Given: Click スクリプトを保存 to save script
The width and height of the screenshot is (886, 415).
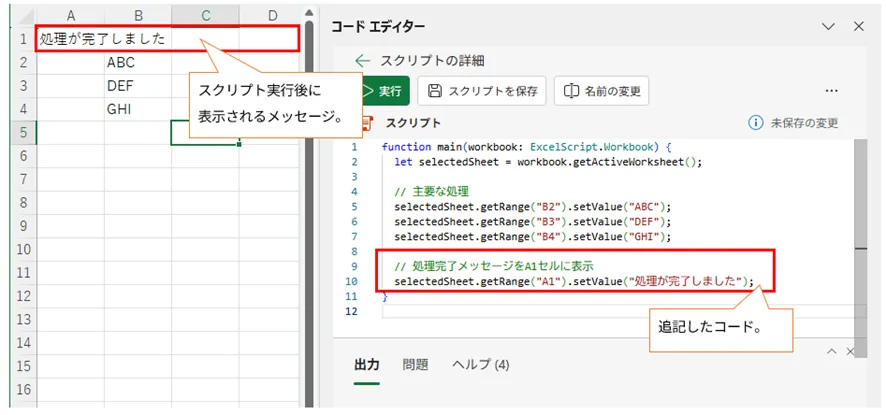Looking at the screenshot, I should [x=481, y=91].
